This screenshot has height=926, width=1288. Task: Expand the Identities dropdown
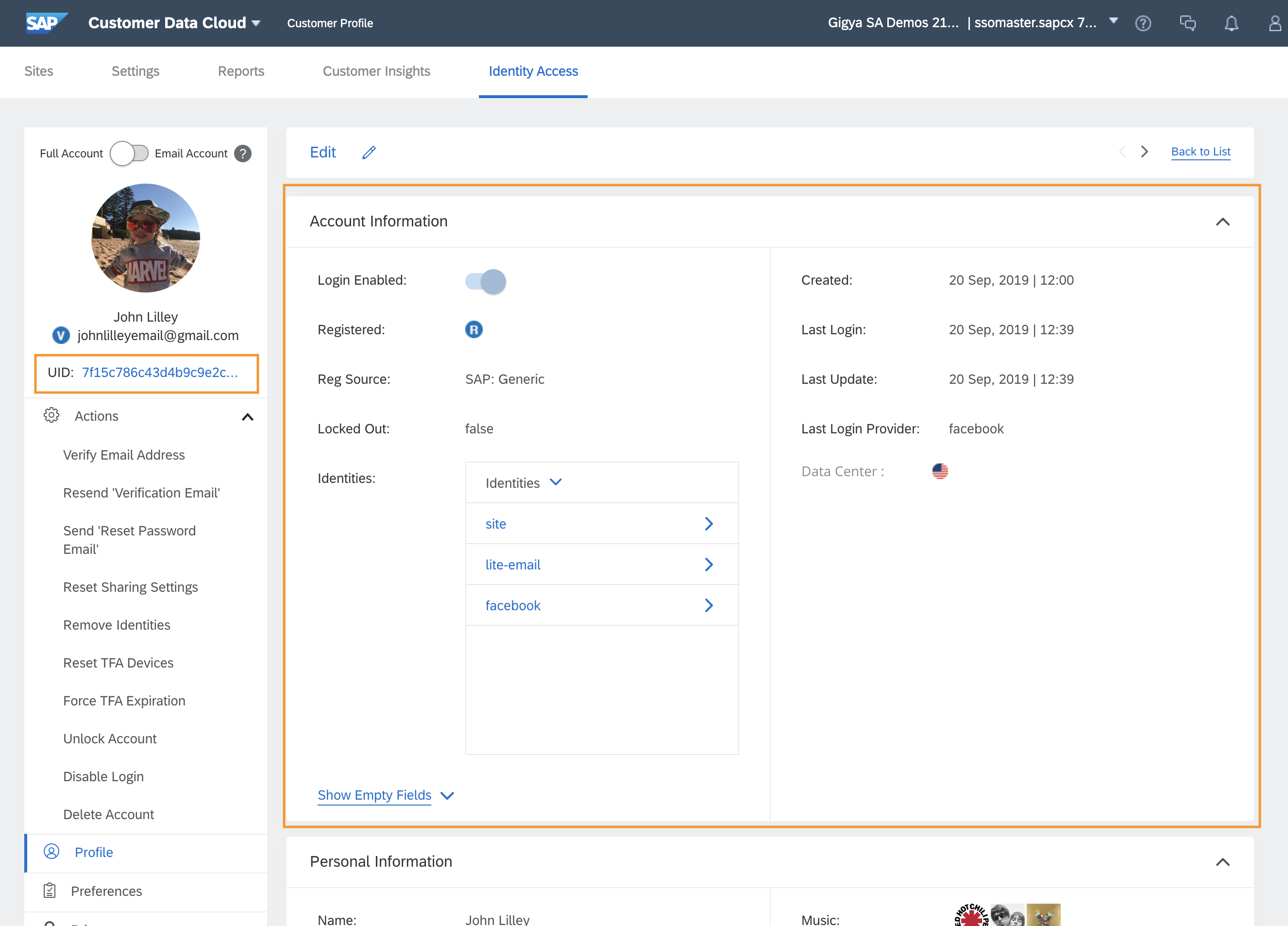[x=556, y=482]
